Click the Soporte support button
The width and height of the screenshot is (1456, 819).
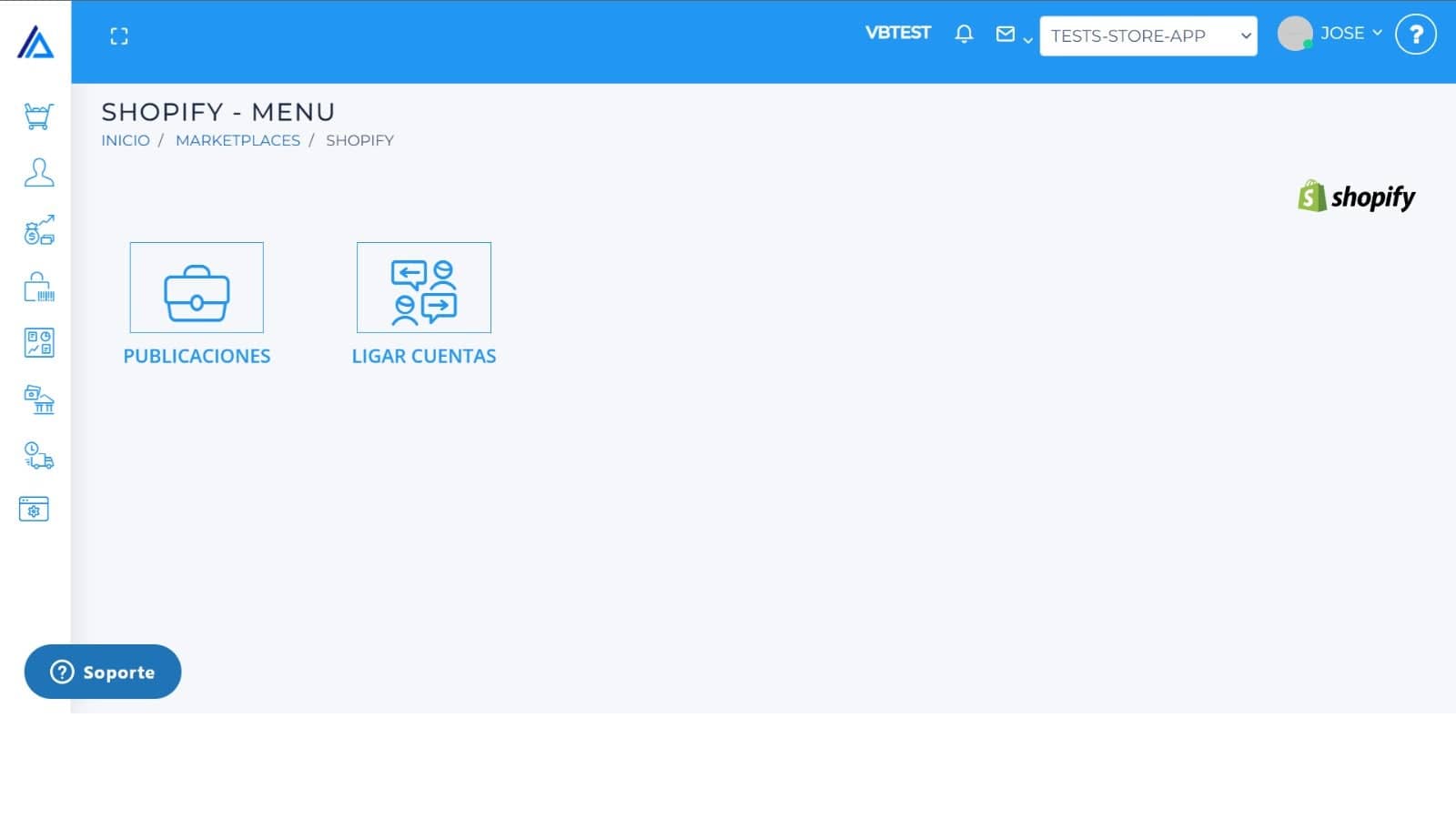[103, 672]
